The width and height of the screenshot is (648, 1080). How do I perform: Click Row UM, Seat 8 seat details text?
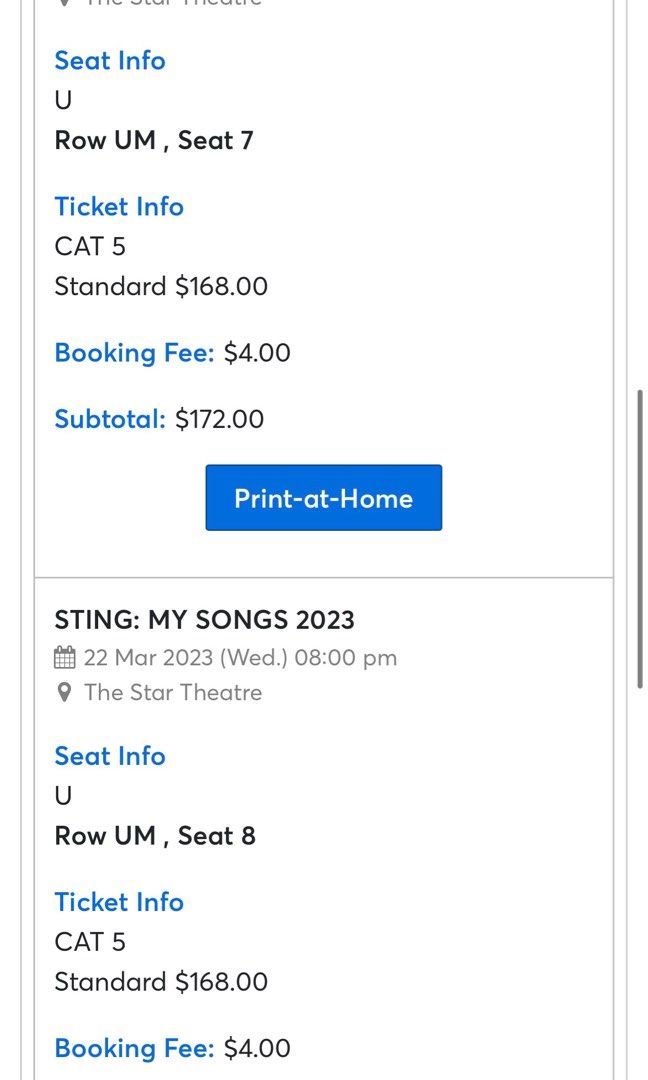[x=155, y=835]
